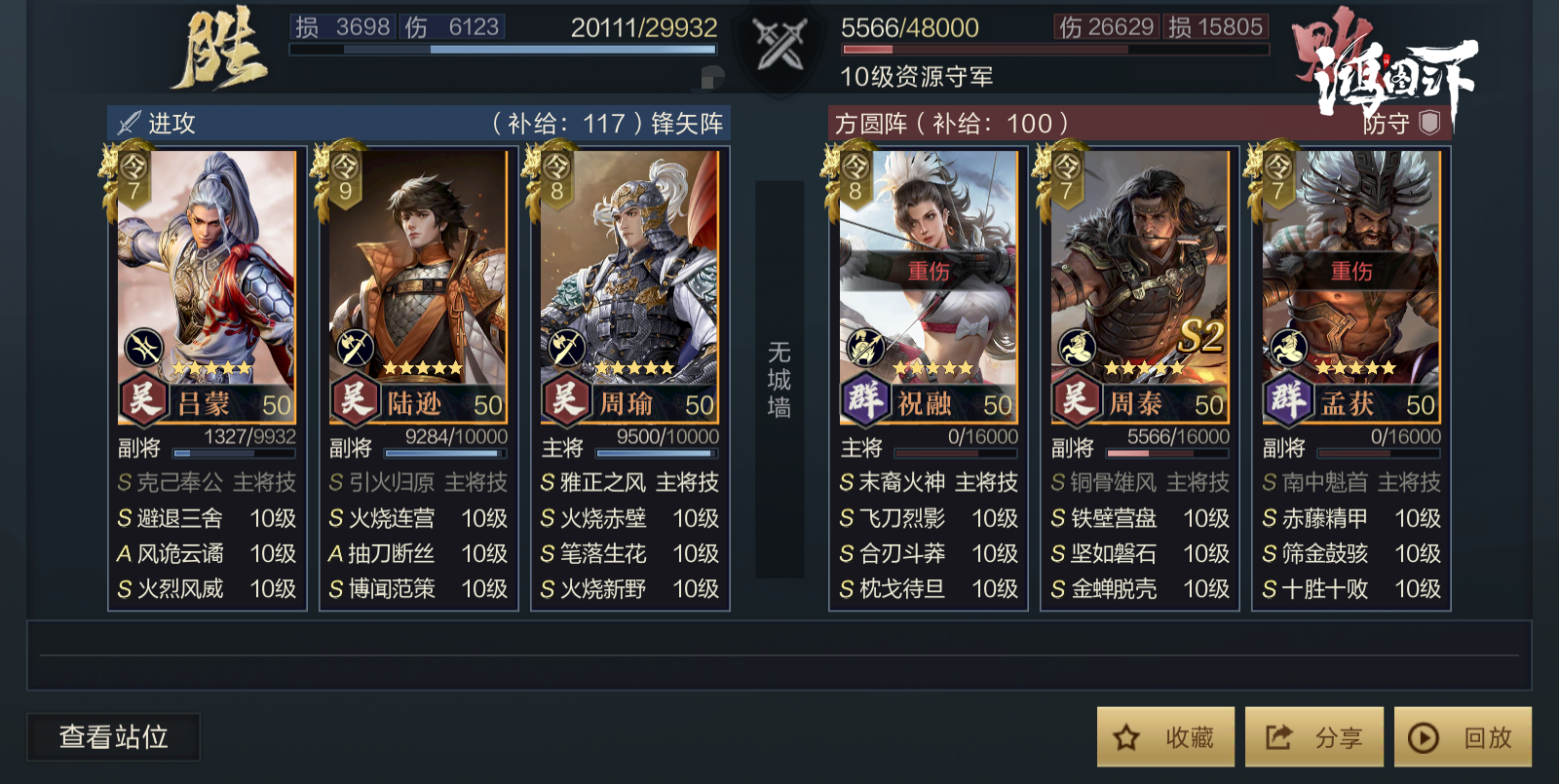Click the star icon on 收藏 button

[x=1126, y=737]
